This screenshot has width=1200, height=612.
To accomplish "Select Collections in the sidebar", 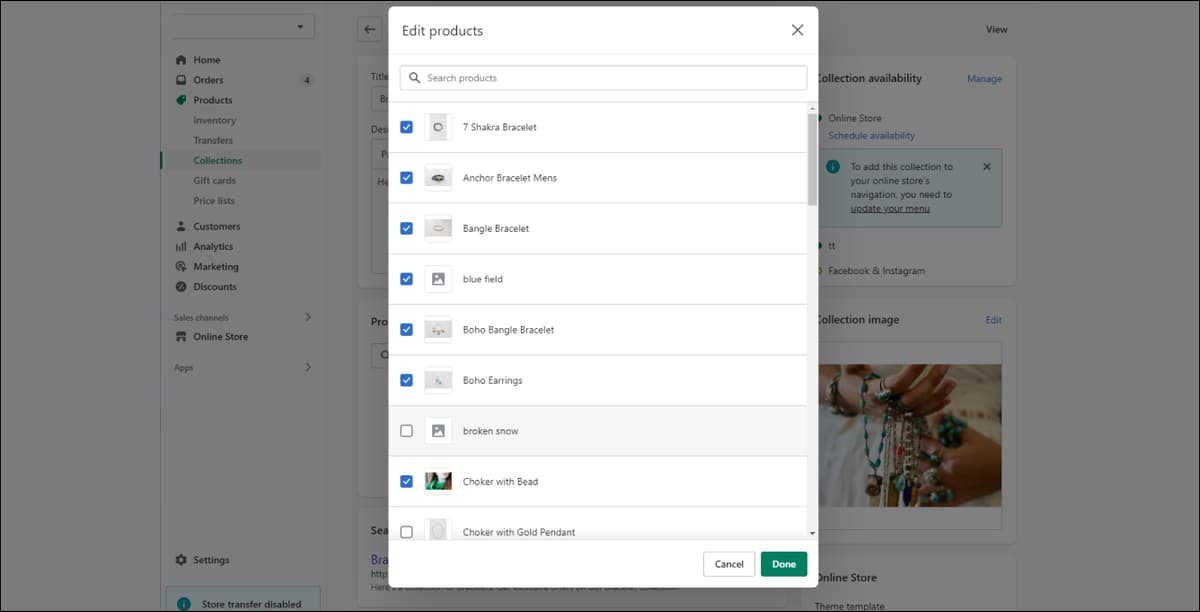I will coord(218,160).
